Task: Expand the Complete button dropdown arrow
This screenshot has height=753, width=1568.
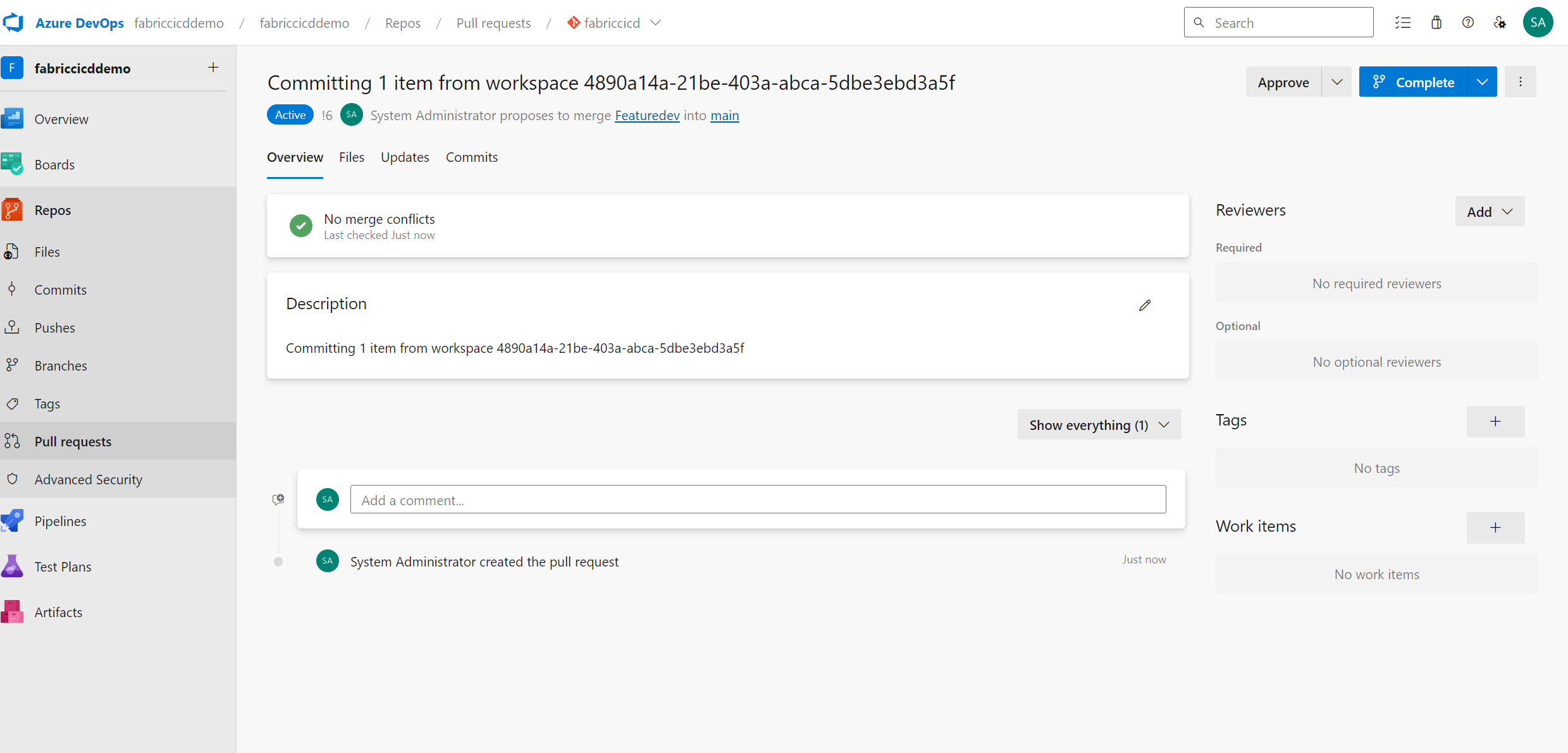Action: click(x=1483, y=82)
